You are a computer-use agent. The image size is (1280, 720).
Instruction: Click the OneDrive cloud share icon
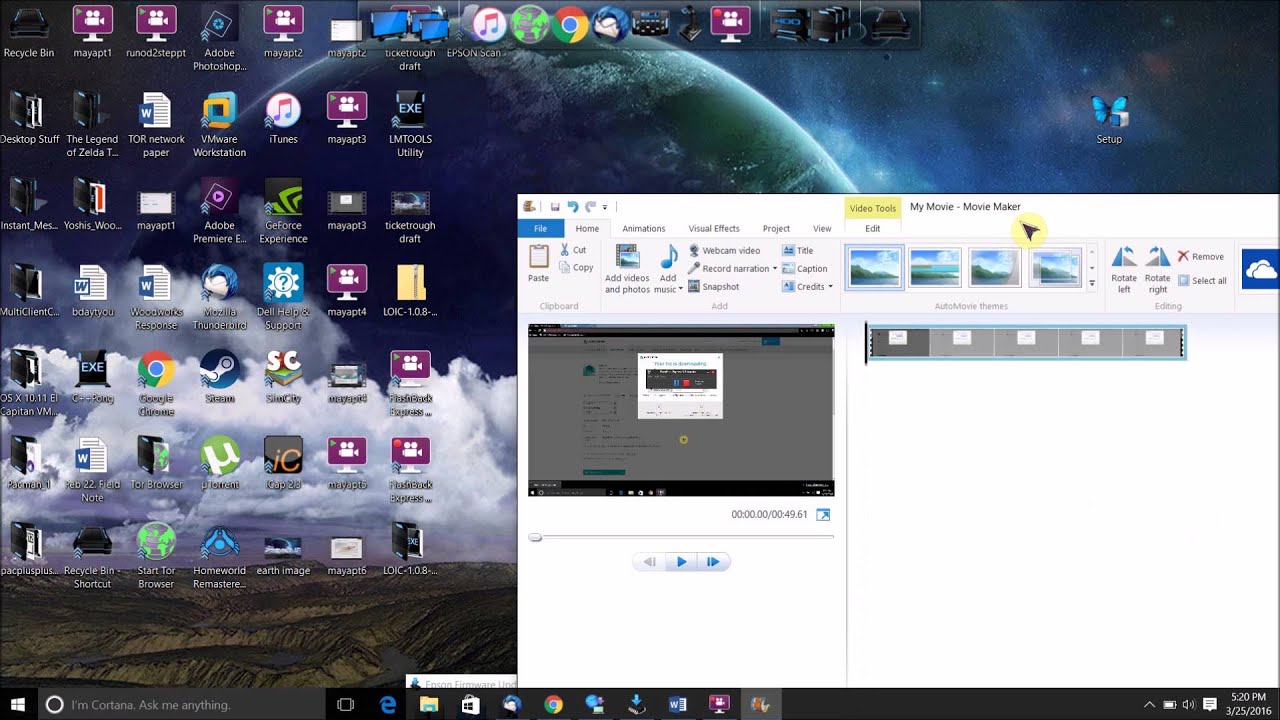click(1260, 269)
